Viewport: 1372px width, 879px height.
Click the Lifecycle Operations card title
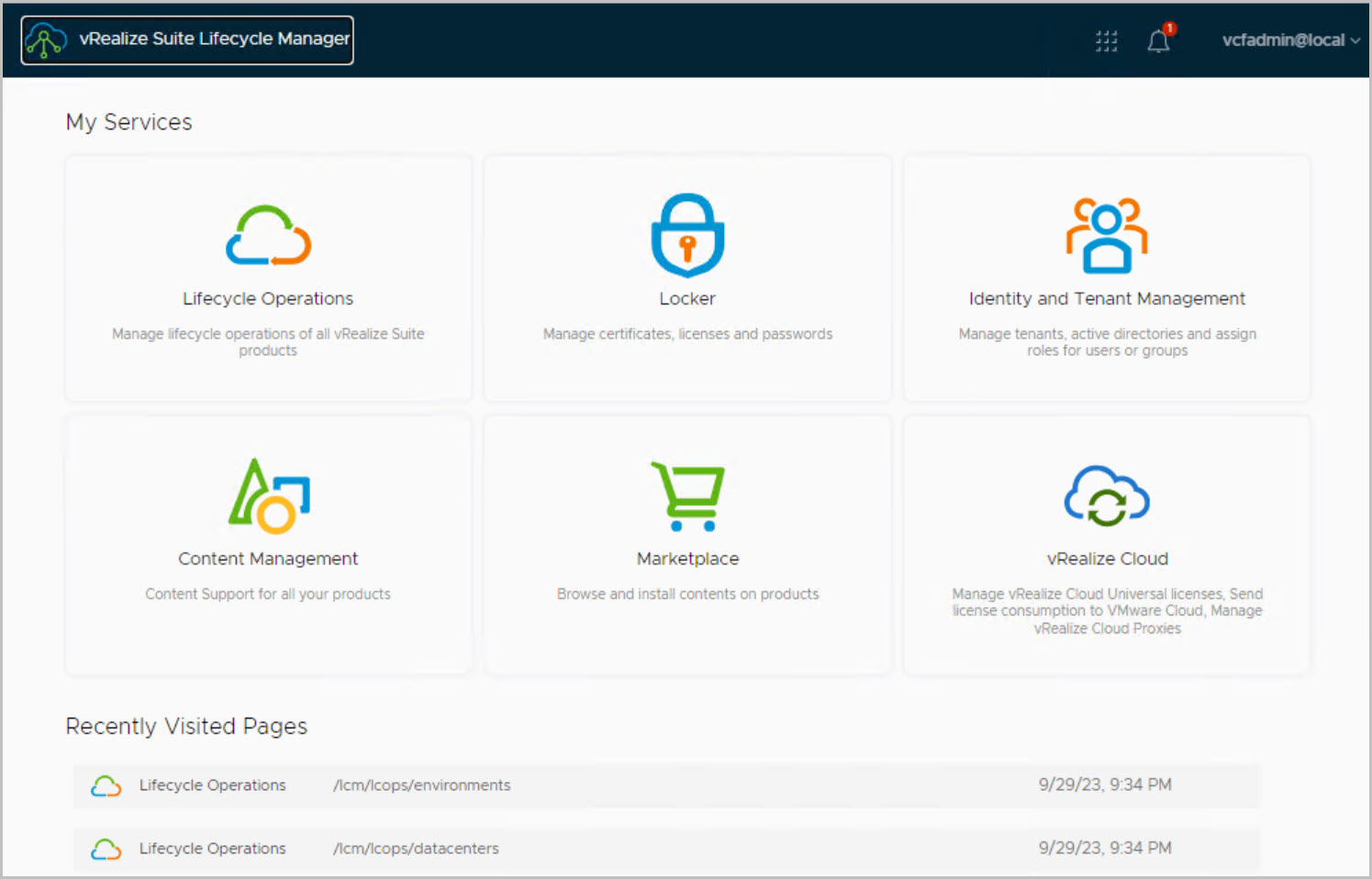click(x=268, y=299)
